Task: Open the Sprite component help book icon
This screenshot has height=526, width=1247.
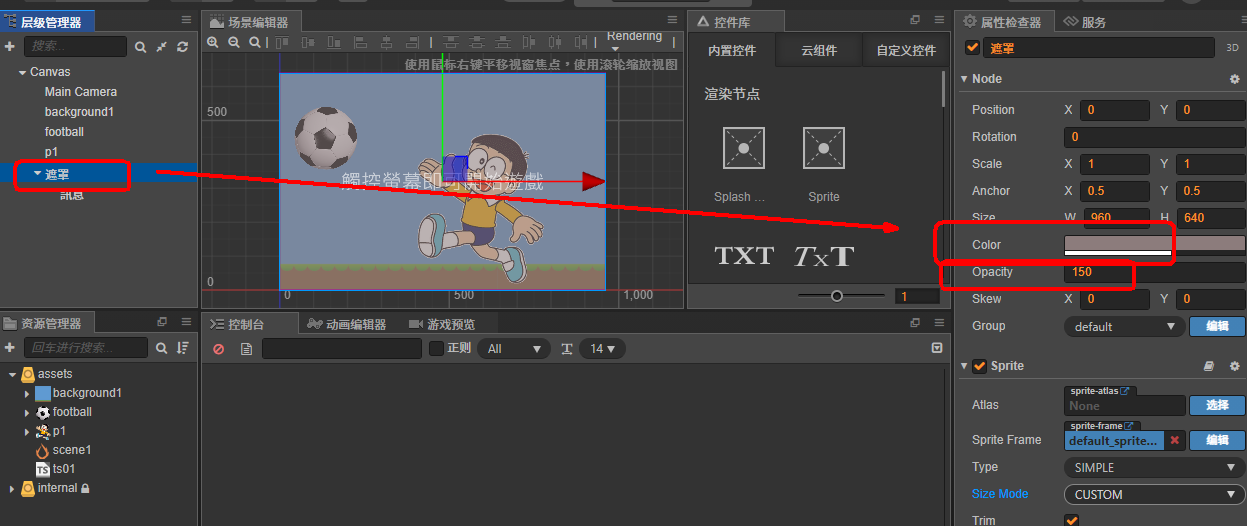Action: (x=1209, y=367)
